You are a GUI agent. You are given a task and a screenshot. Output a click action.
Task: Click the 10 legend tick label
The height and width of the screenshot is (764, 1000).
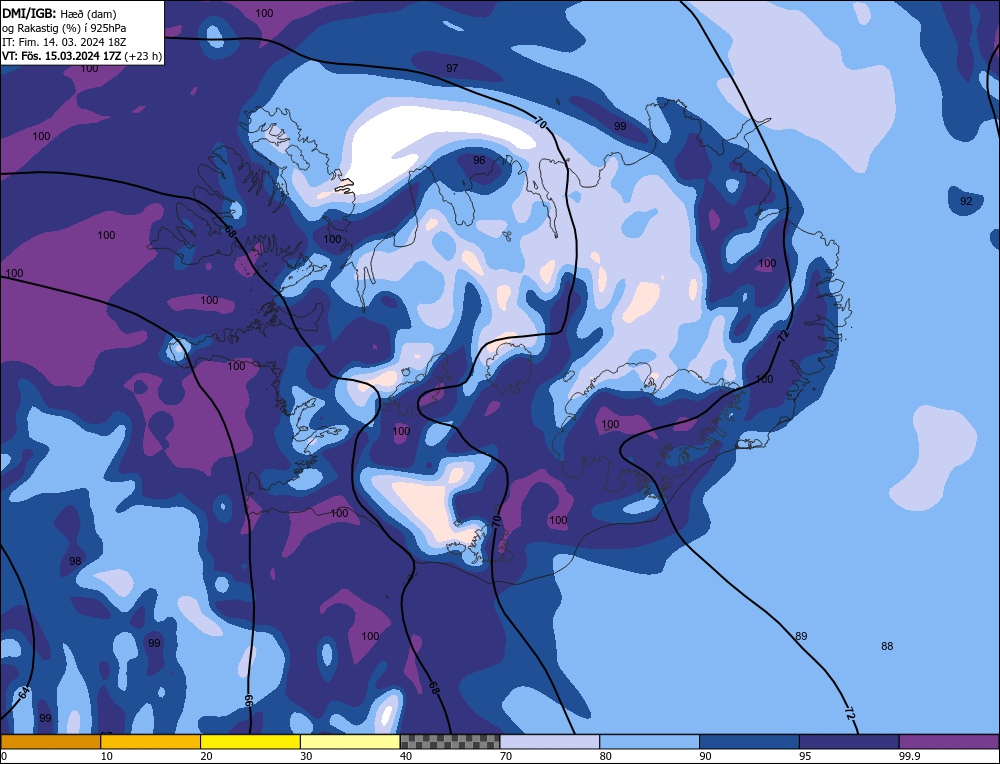[x=107, y=756]
